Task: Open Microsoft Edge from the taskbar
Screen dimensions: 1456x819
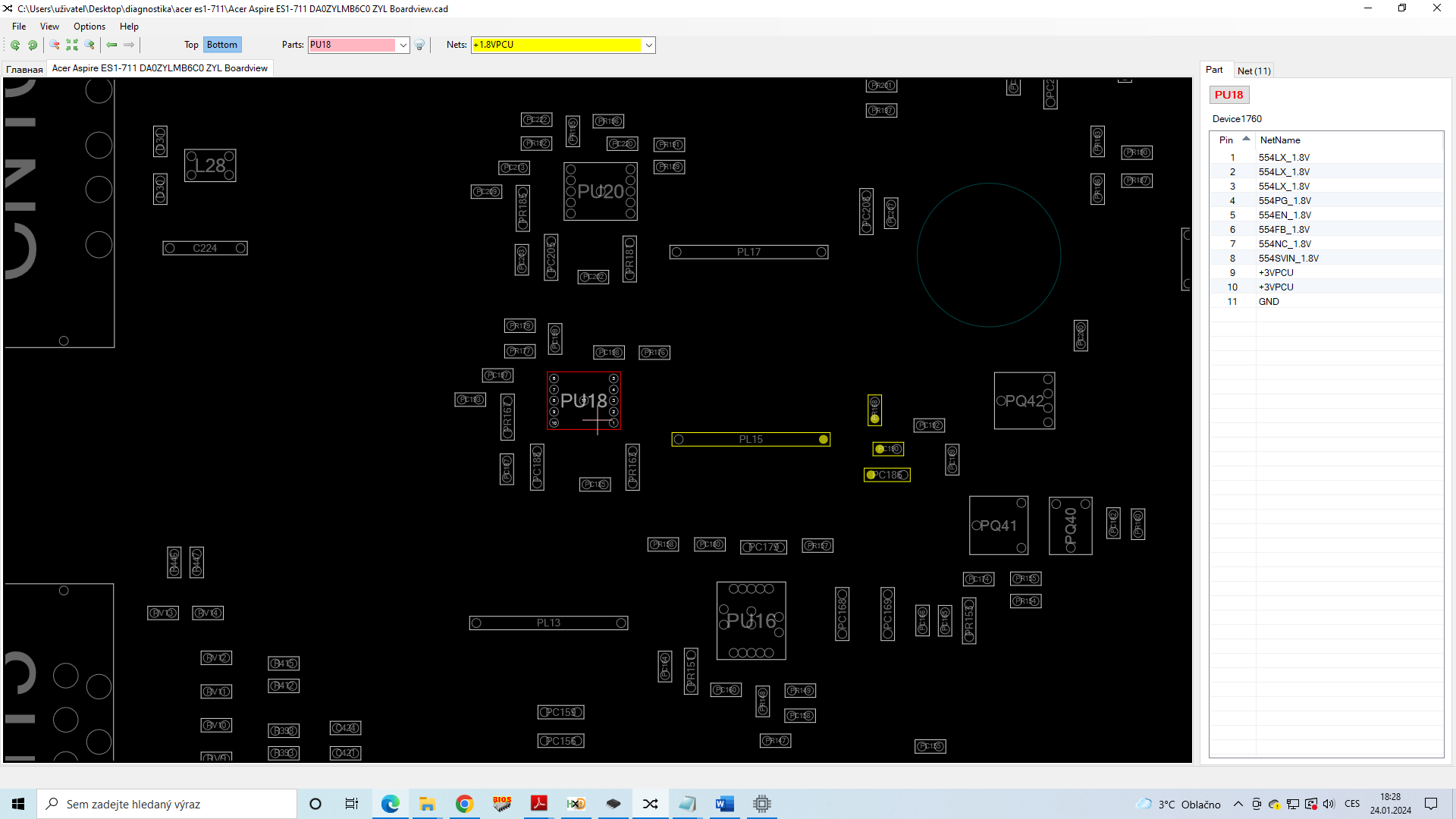Action: 391,804
